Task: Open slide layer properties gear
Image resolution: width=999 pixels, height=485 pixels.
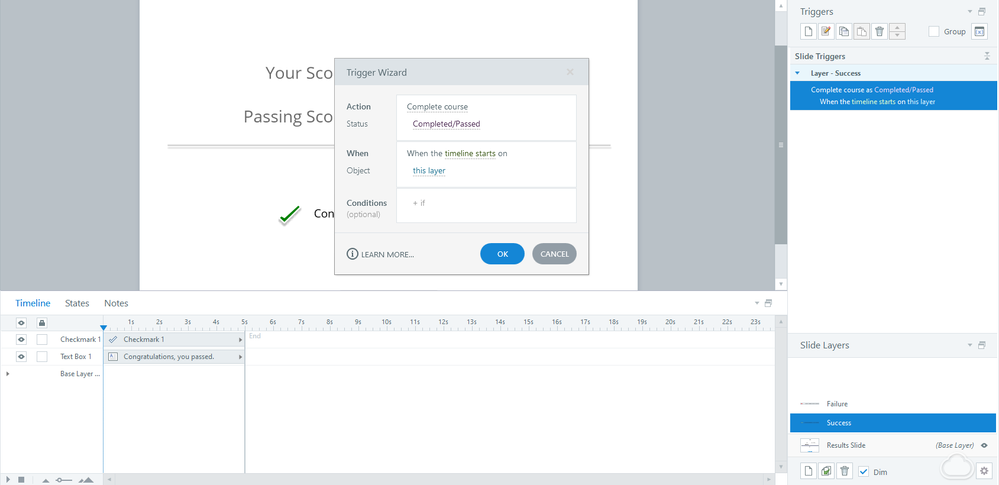Action: (x=982, y=471)
